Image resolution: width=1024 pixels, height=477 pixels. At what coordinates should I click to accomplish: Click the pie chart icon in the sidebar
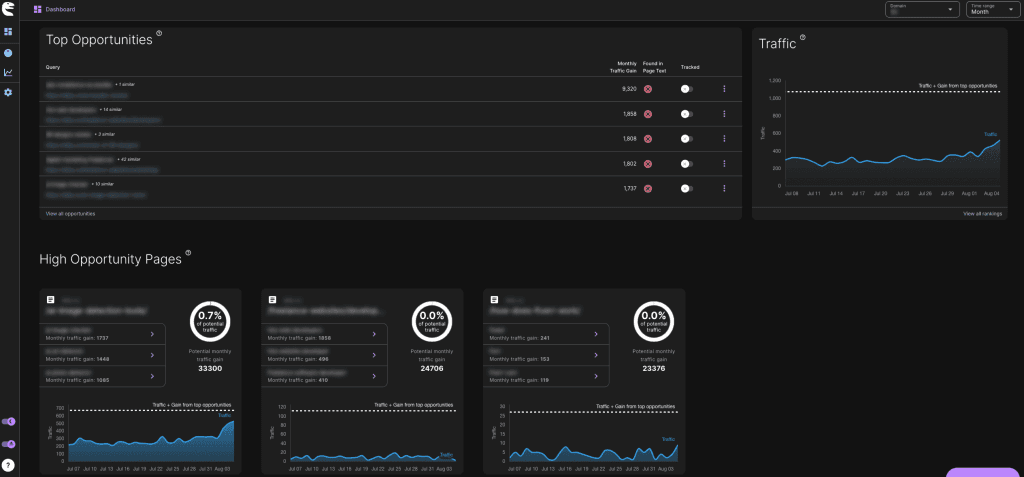8,52
